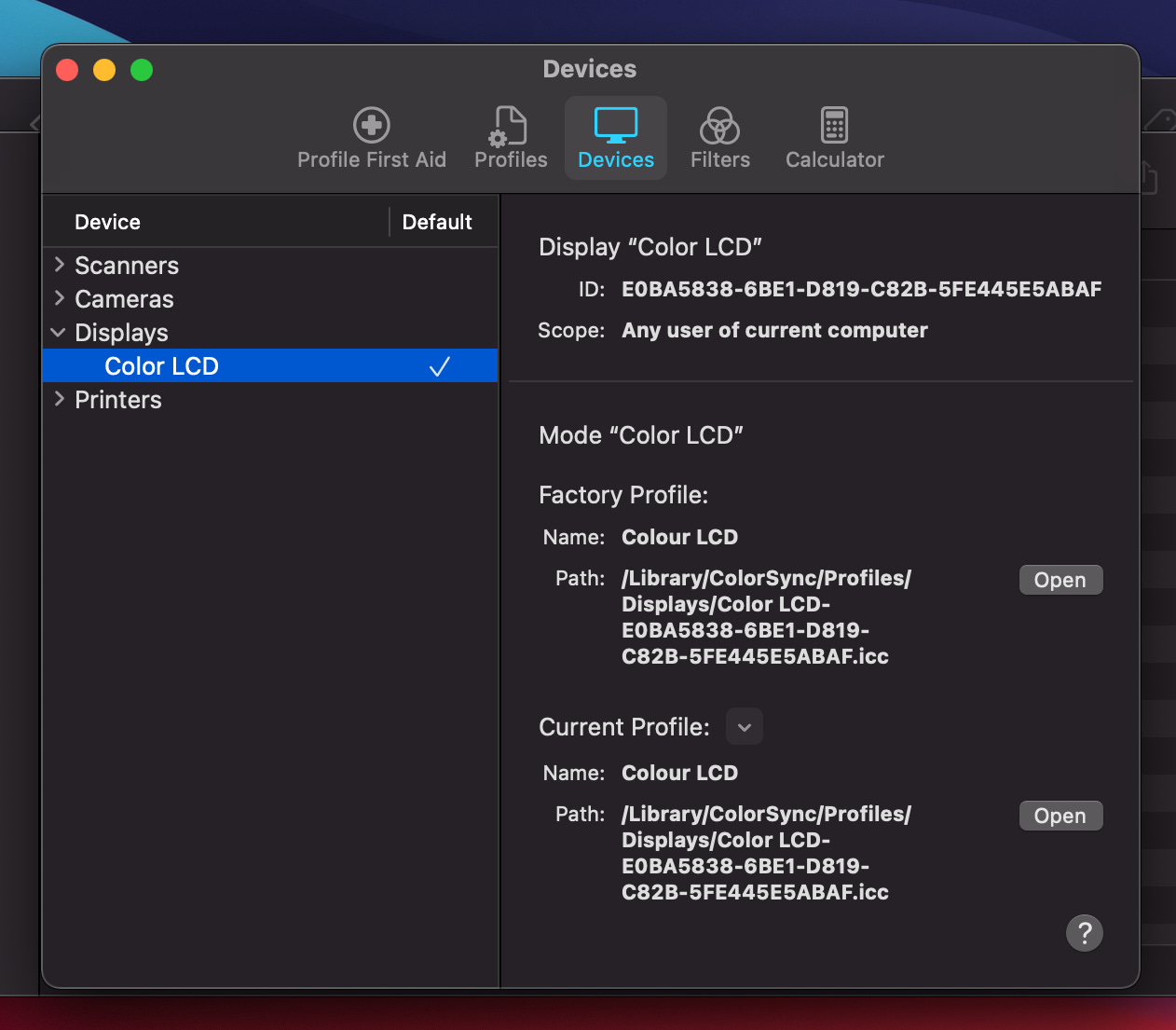1176x1030 pixels.
Task: Open the Filters section
Action: [x=719, y=138]
